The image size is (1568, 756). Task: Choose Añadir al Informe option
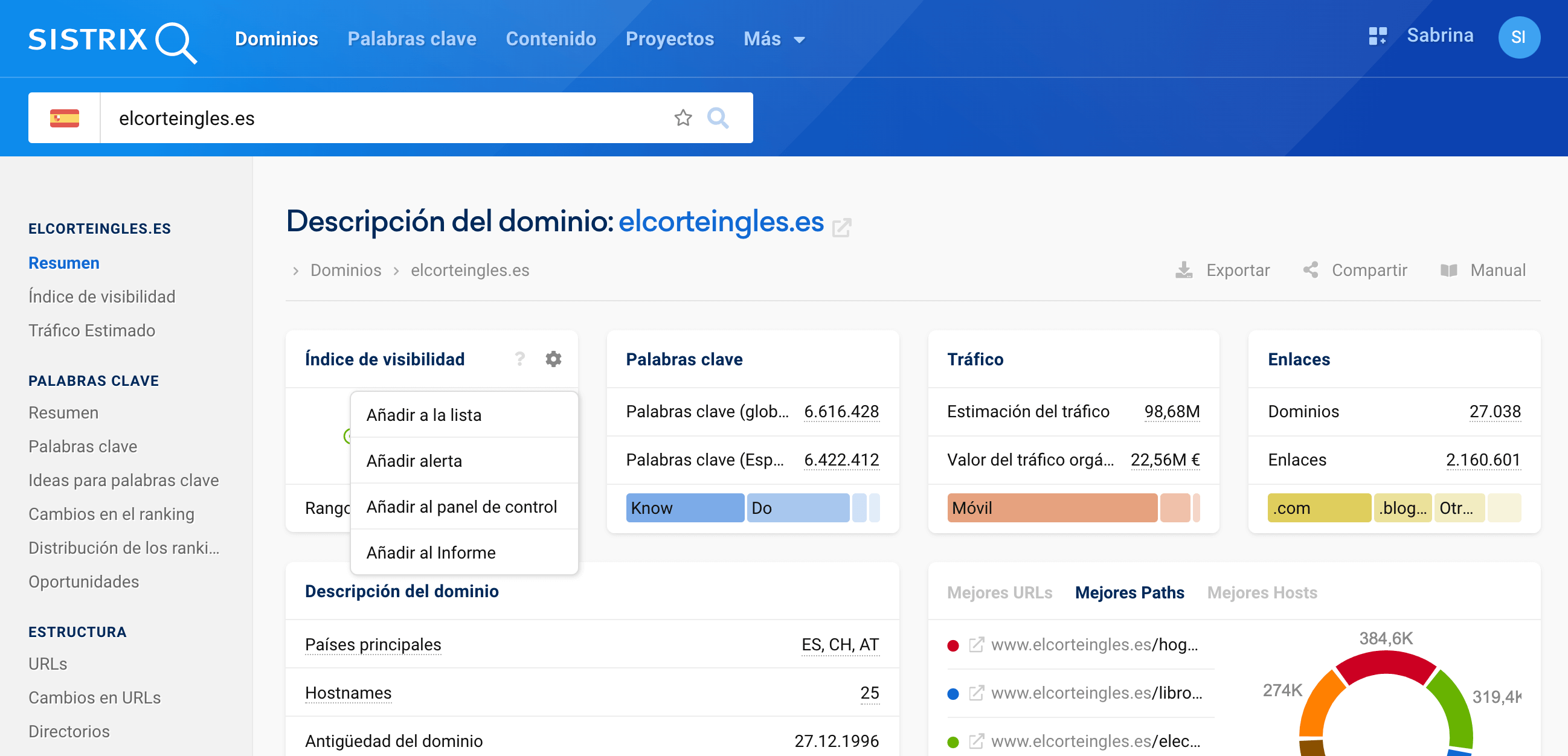coord(430,553)
